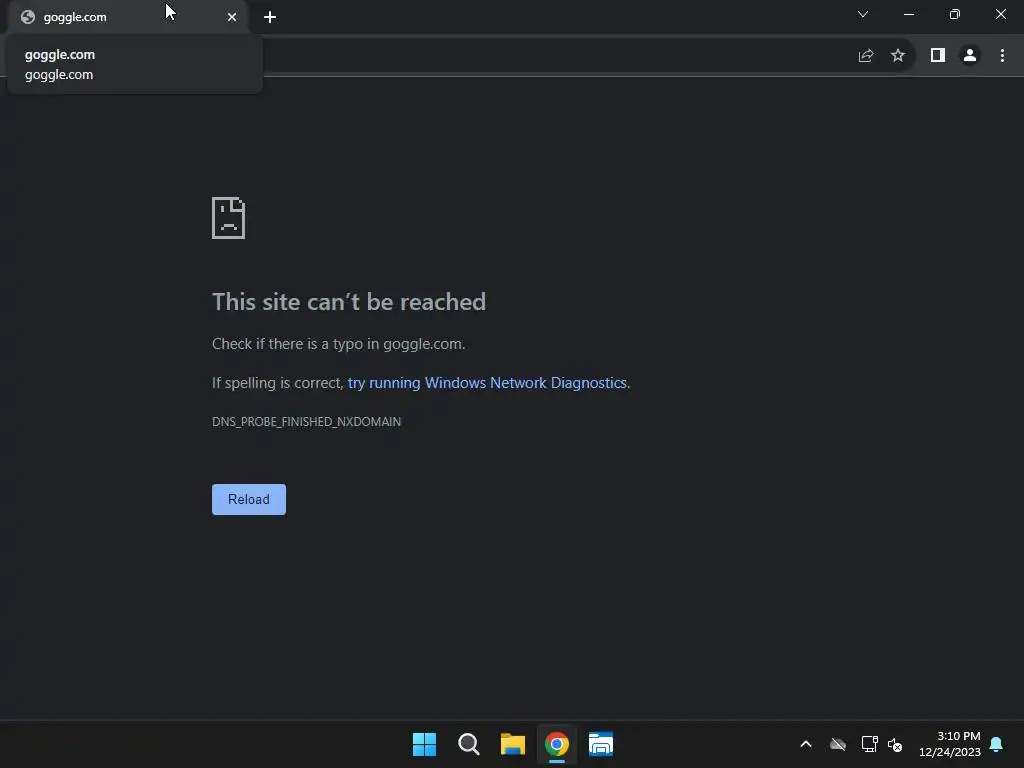Image resolution: width=1024 pixels, height=768 pixels.
Task: Click the muted volume tray icon
Action: point(895,744)
